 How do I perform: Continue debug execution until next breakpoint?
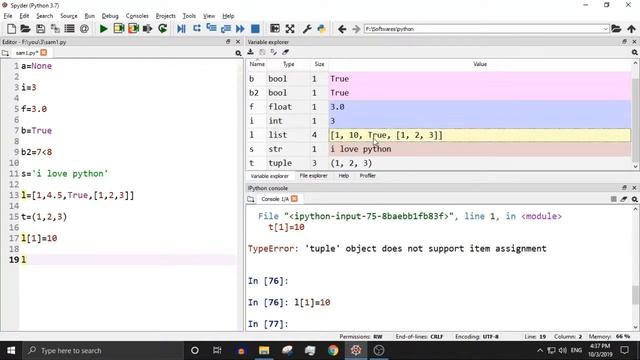pos(240,29)
